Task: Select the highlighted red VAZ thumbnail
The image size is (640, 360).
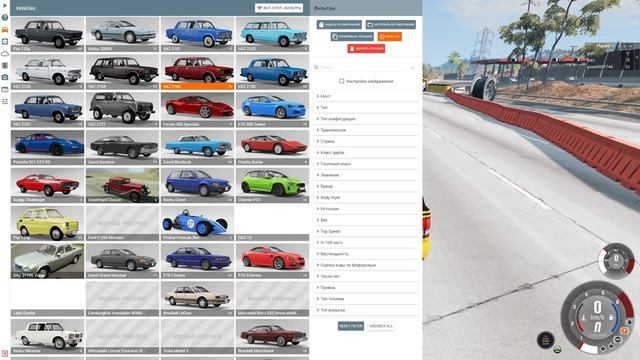Action: coord(198,72)
